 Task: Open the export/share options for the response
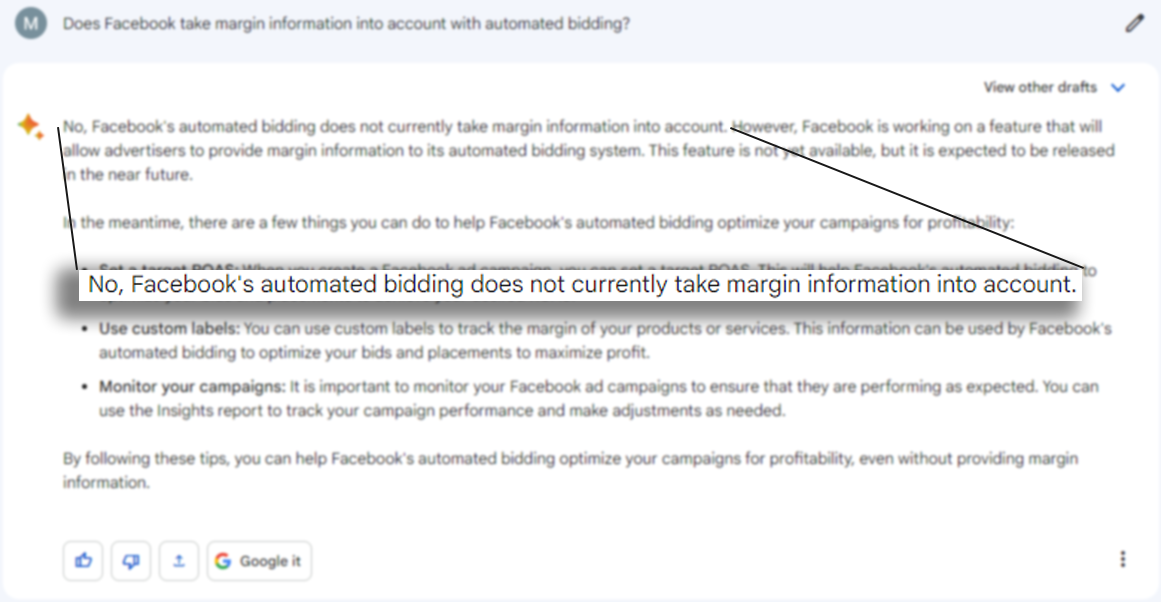[178, 560]
